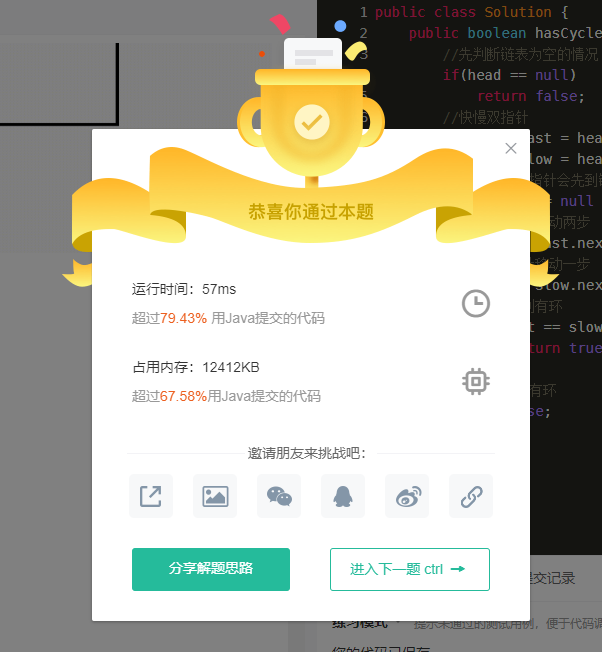Go to next problem 进入下一题
Viewport: 602px width, 652px height.
point(410,569)
